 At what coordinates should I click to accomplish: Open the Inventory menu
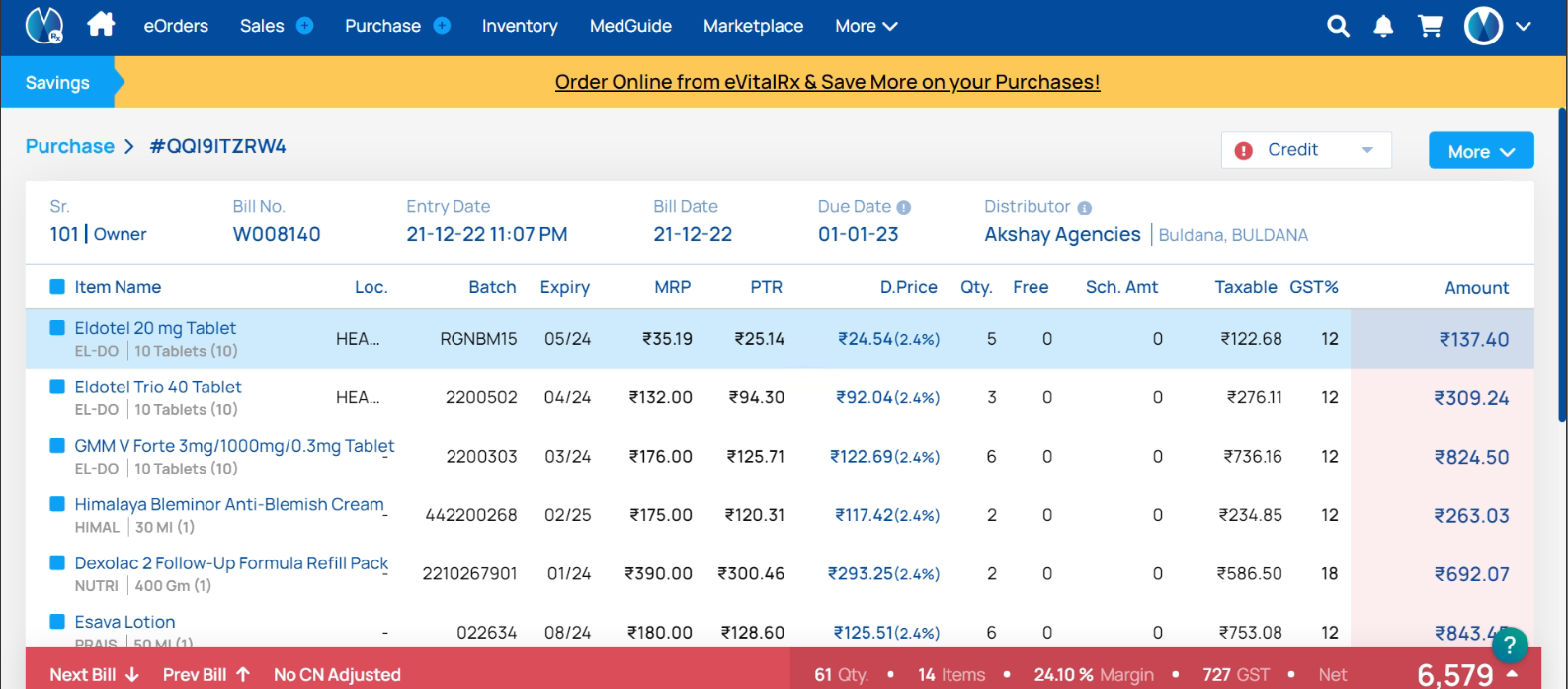coord(520,26)
